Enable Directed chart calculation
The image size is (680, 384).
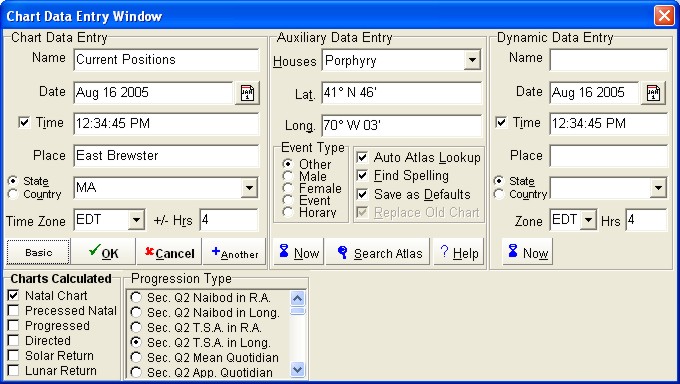(x=13, y=341)
